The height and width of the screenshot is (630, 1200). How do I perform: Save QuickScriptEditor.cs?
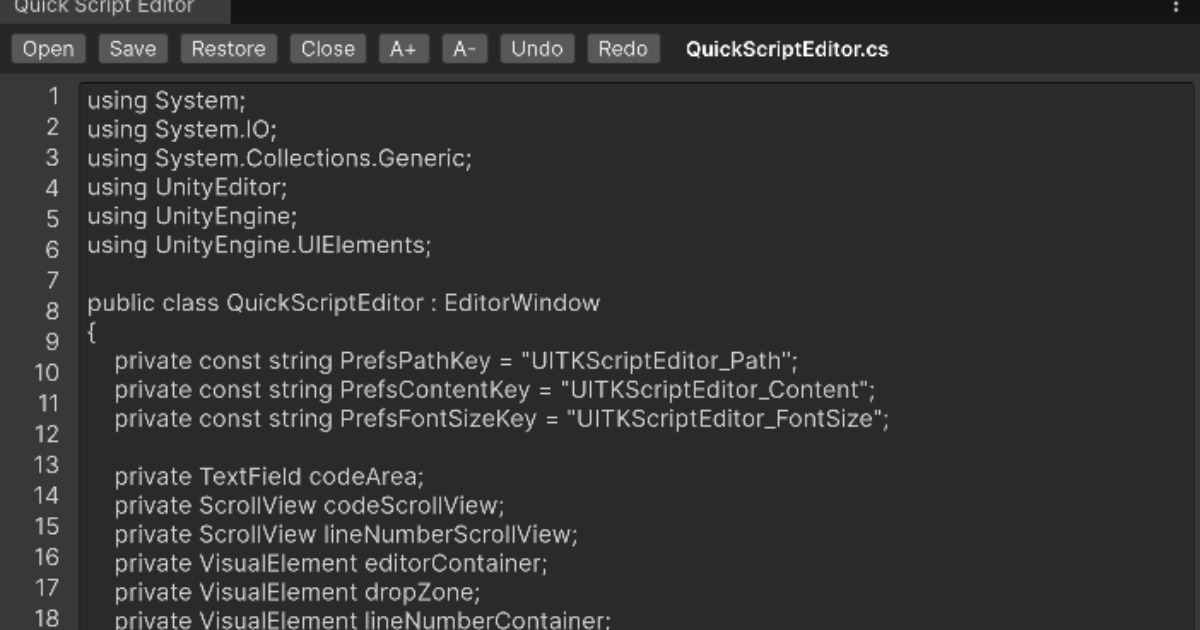(x=133, y=48)
